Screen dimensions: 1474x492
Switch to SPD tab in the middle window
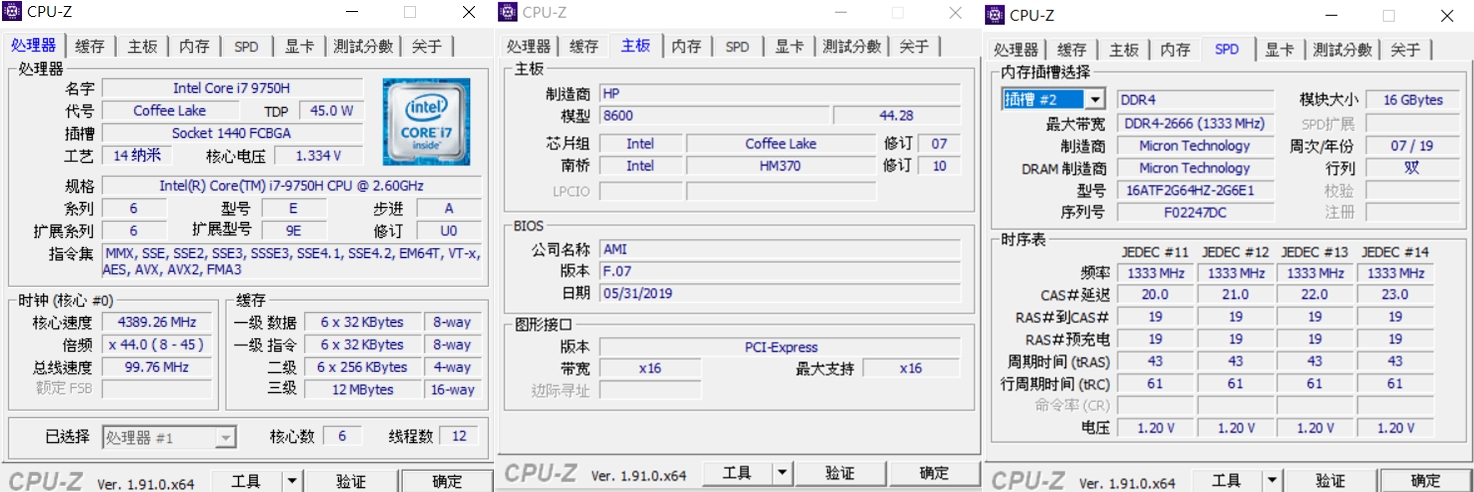(x=737, y=46)
